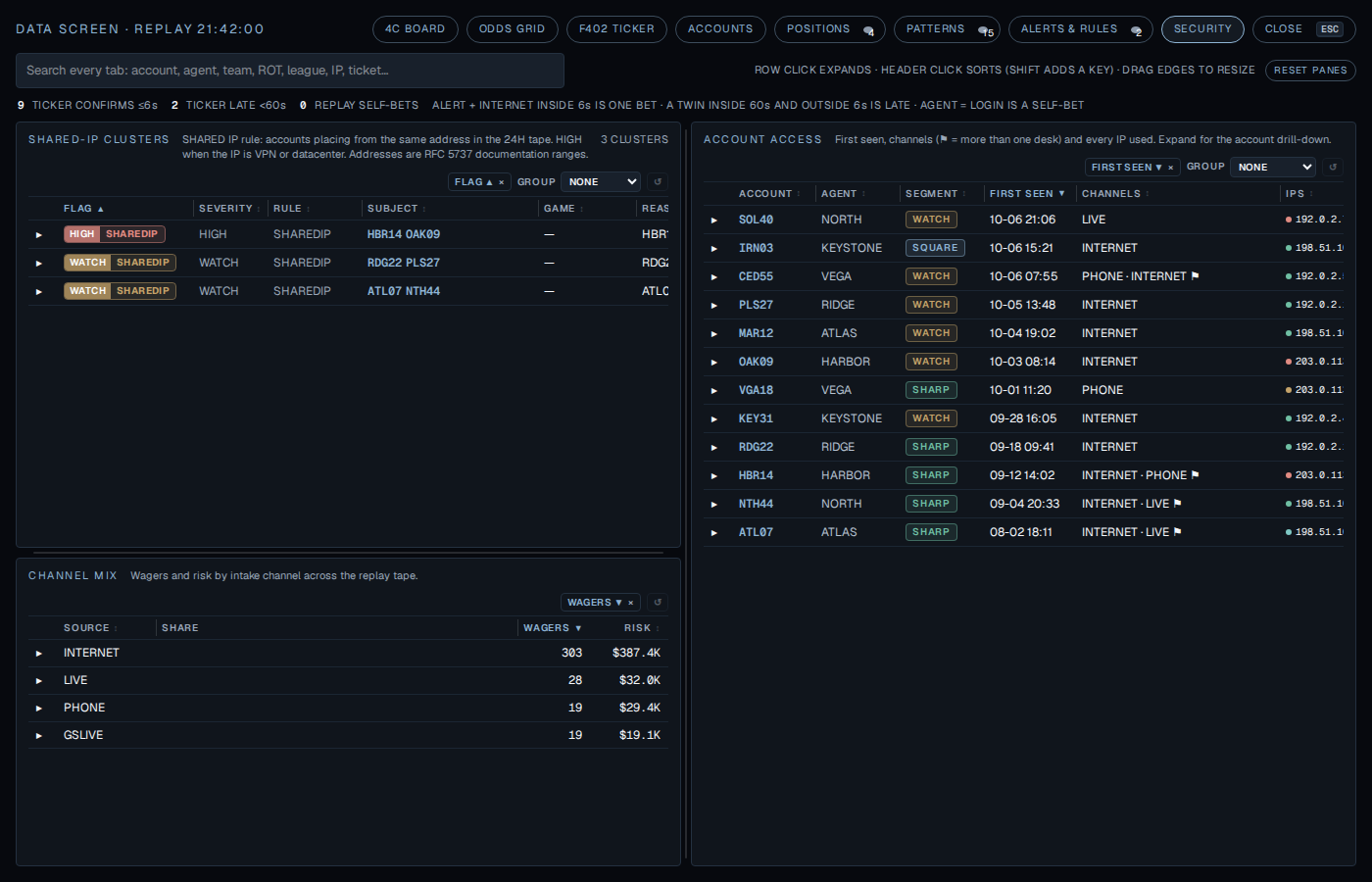Click the $387.4K risk value
1372x882 pixels.
[x=636, y=653]
